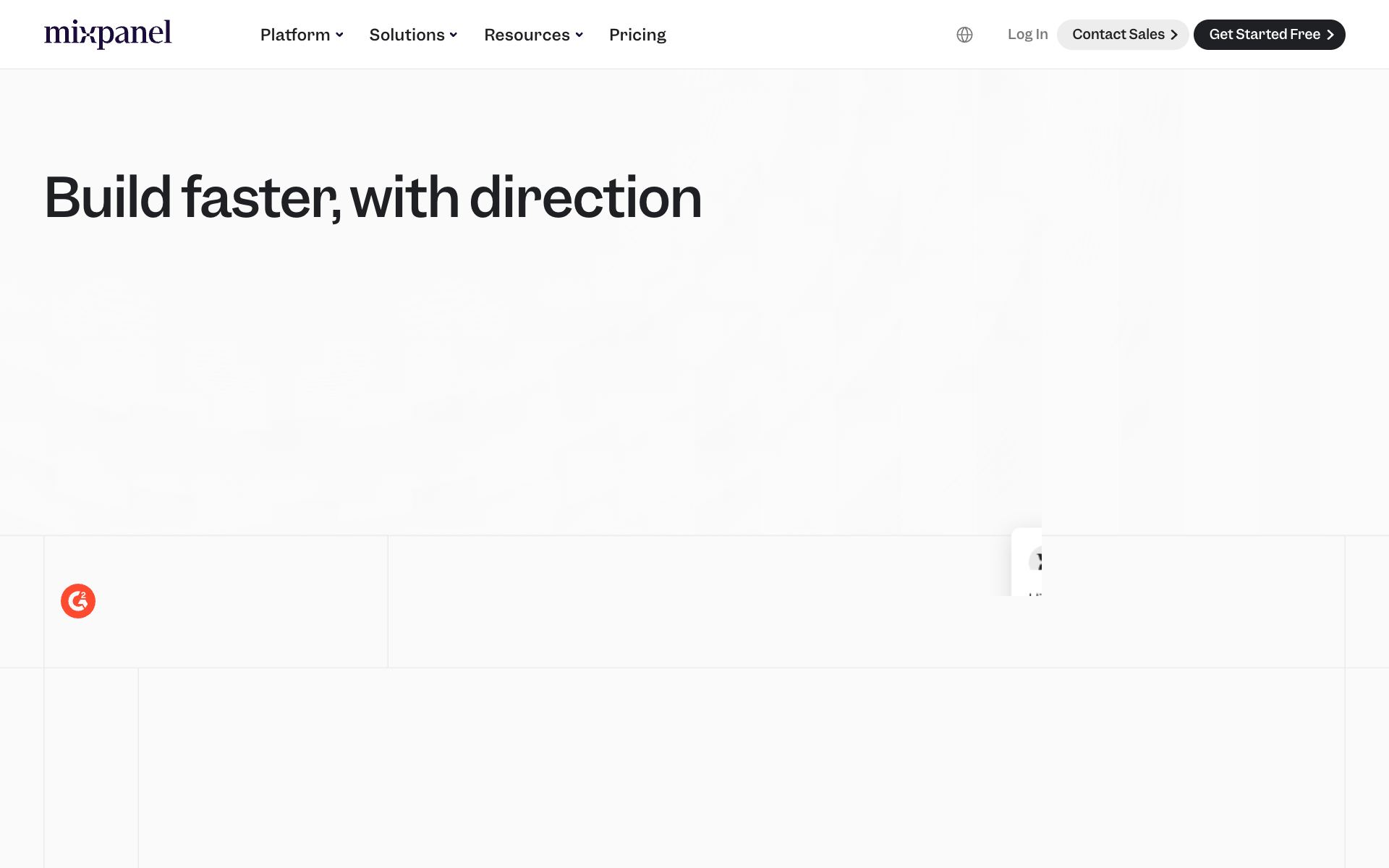The height and width of the screenshot is (868, 1389).
Task: Open the globe language selector
Action: tap(964, 35)
